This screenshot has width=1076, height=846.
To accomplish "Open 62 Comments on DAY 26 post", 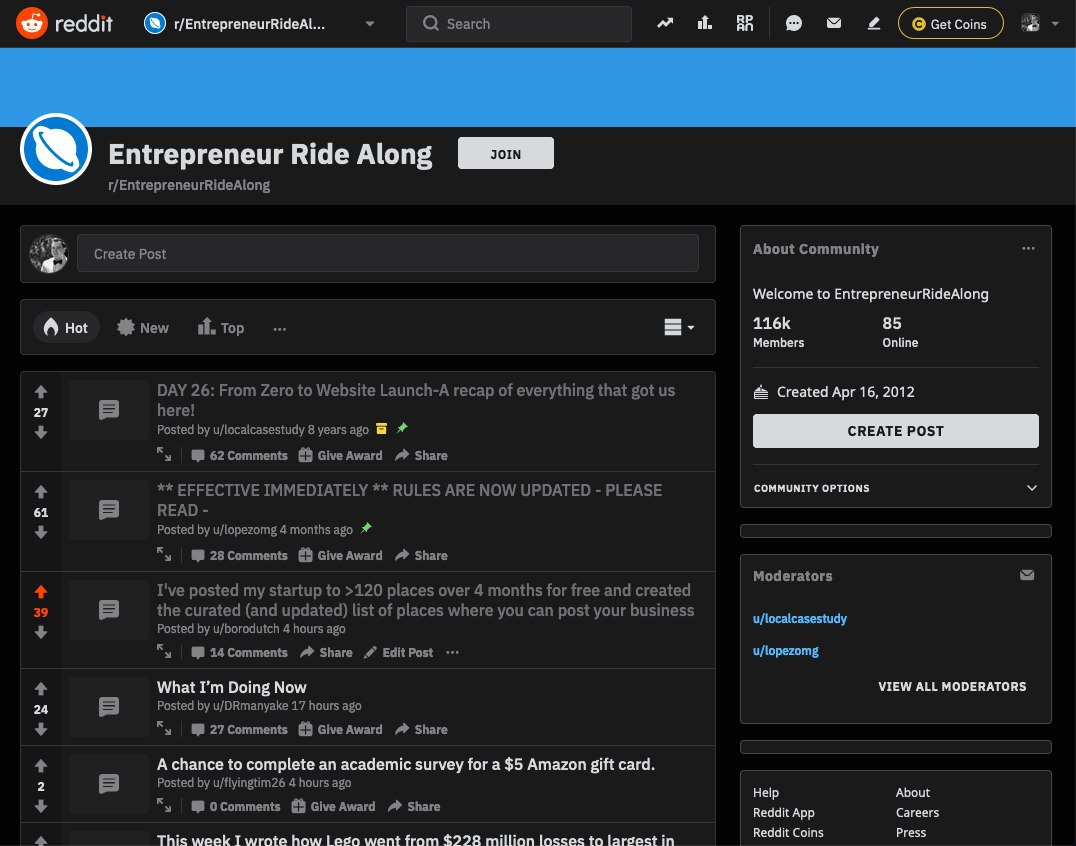I will pos(239,455).
